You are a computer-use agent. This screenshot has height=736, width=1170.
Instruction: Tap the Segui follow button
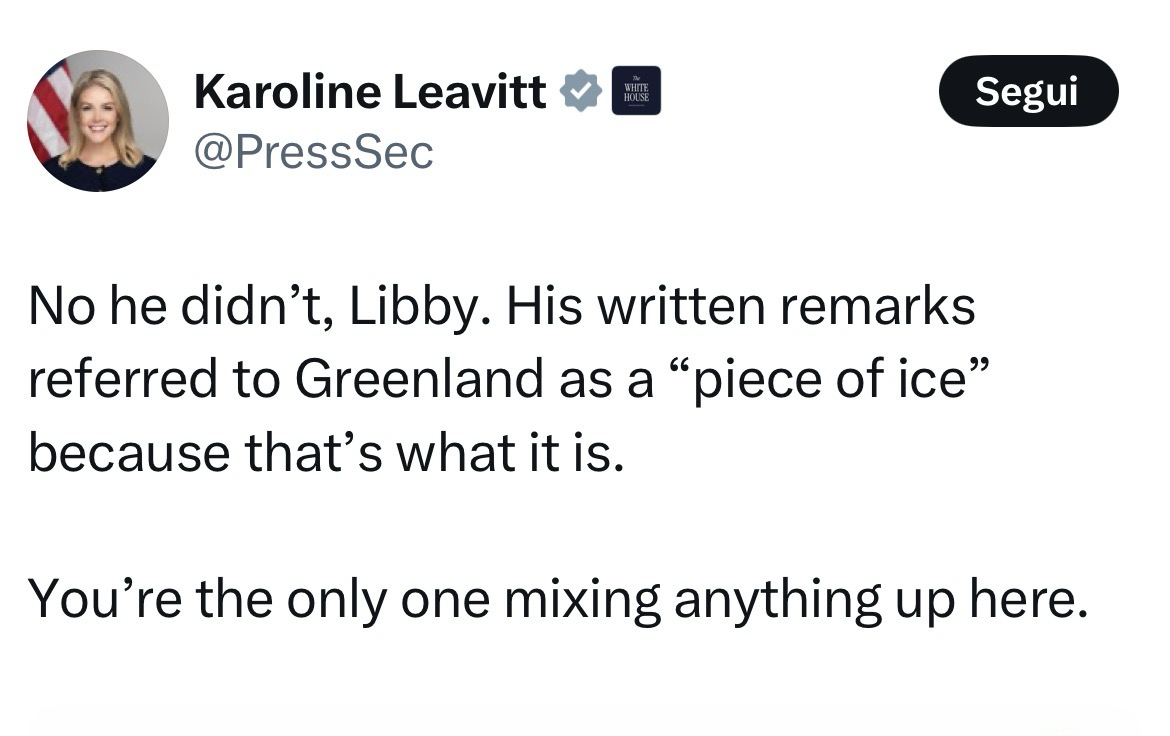pos(1028,91)
